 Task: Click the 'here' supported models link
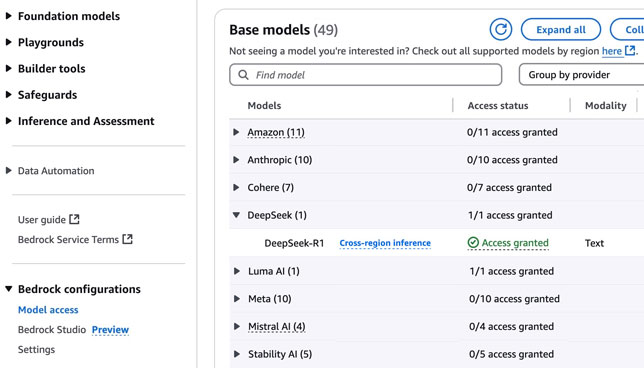pyautogui.click(x=612, y=51)
